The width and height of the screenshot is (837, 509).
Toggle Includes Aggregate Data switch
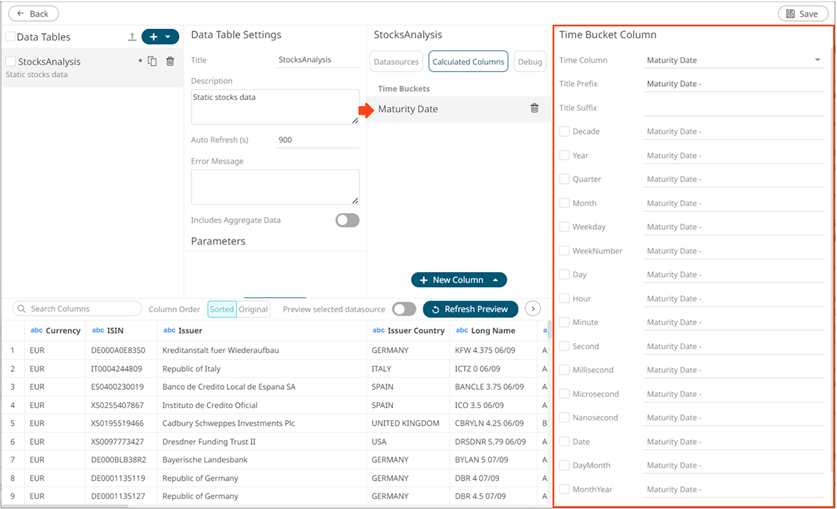coord(348,220)
